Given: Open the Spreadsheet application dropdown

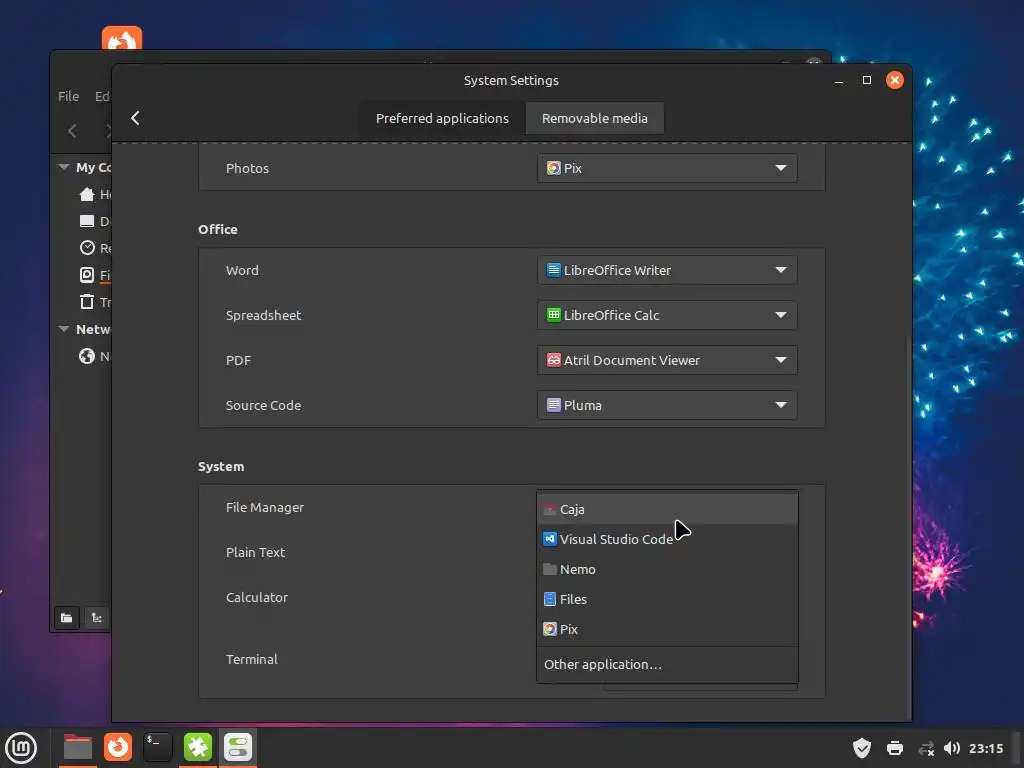Looking at the screenshot, I should point(667,315).
